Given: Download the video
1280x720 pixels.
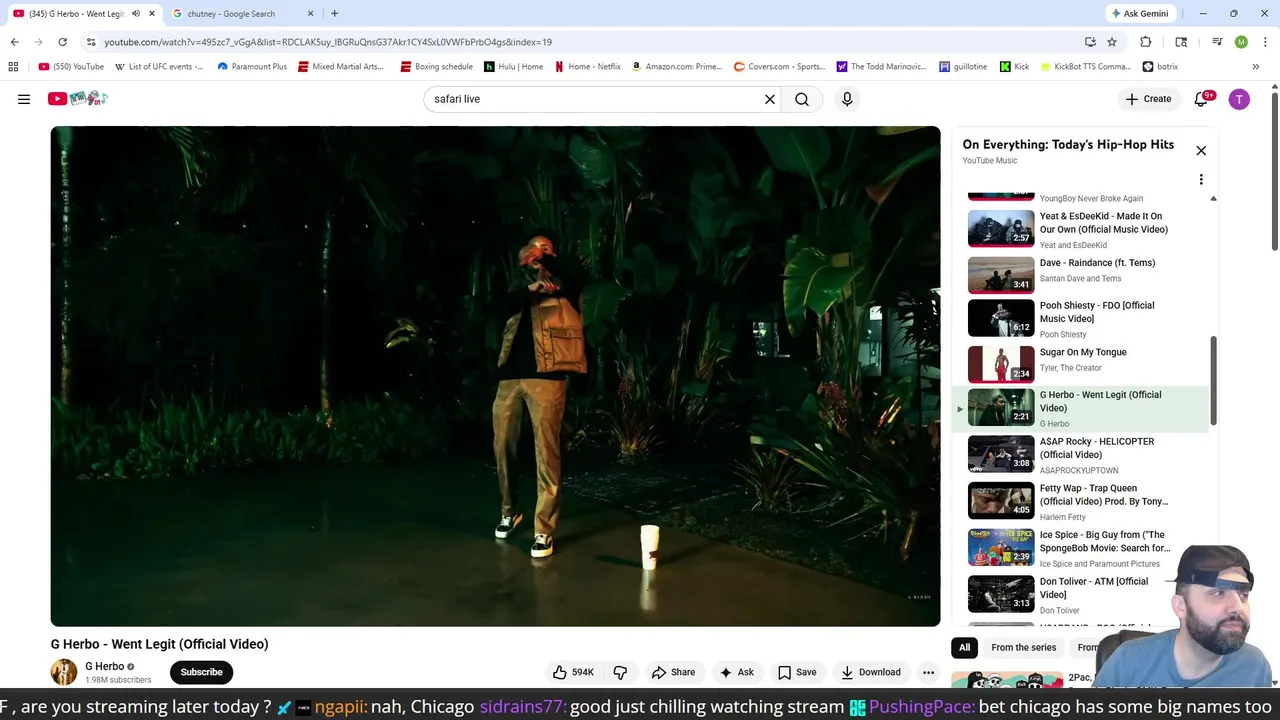Looking at the screenshot, I should point(871,672).
